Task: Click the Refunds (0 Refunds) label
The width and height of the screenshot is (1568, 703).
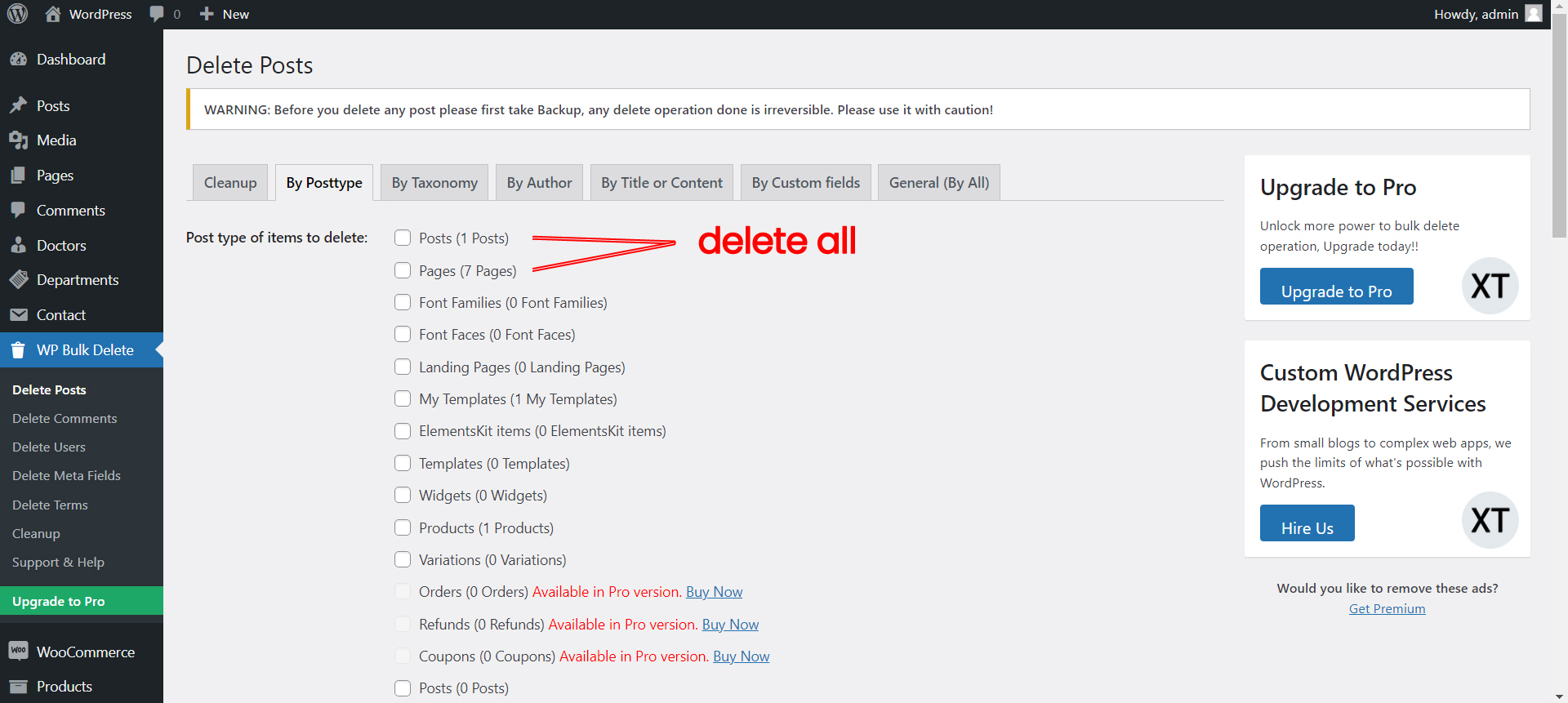Action: (482, 625)
